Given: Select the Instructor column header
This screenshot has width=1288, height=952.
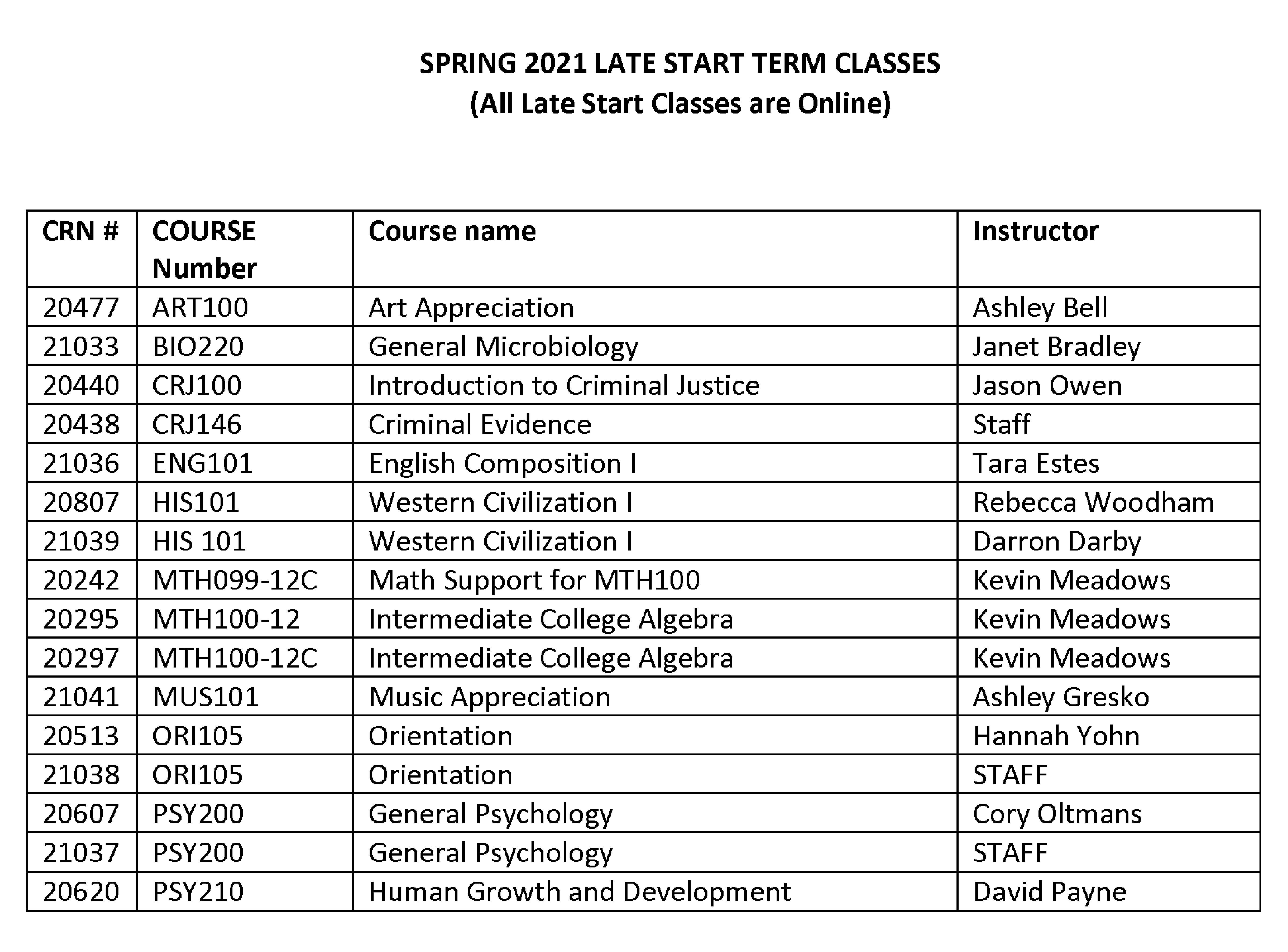Looking at the screenshot, I should click(1036, 231).
